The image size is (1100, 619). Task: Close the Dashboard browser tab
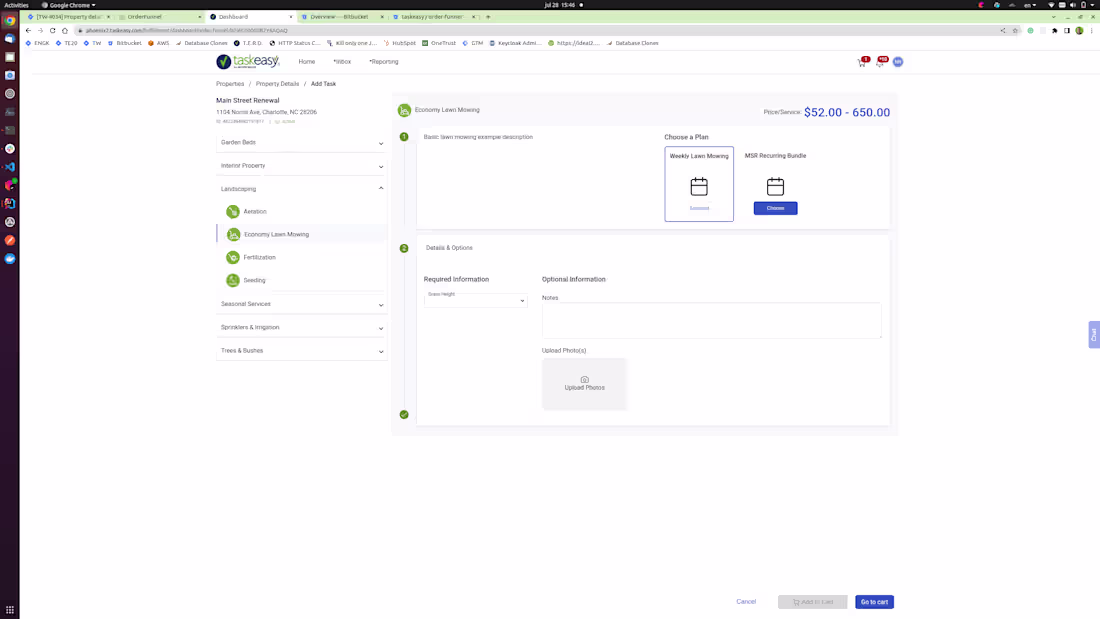290,17
